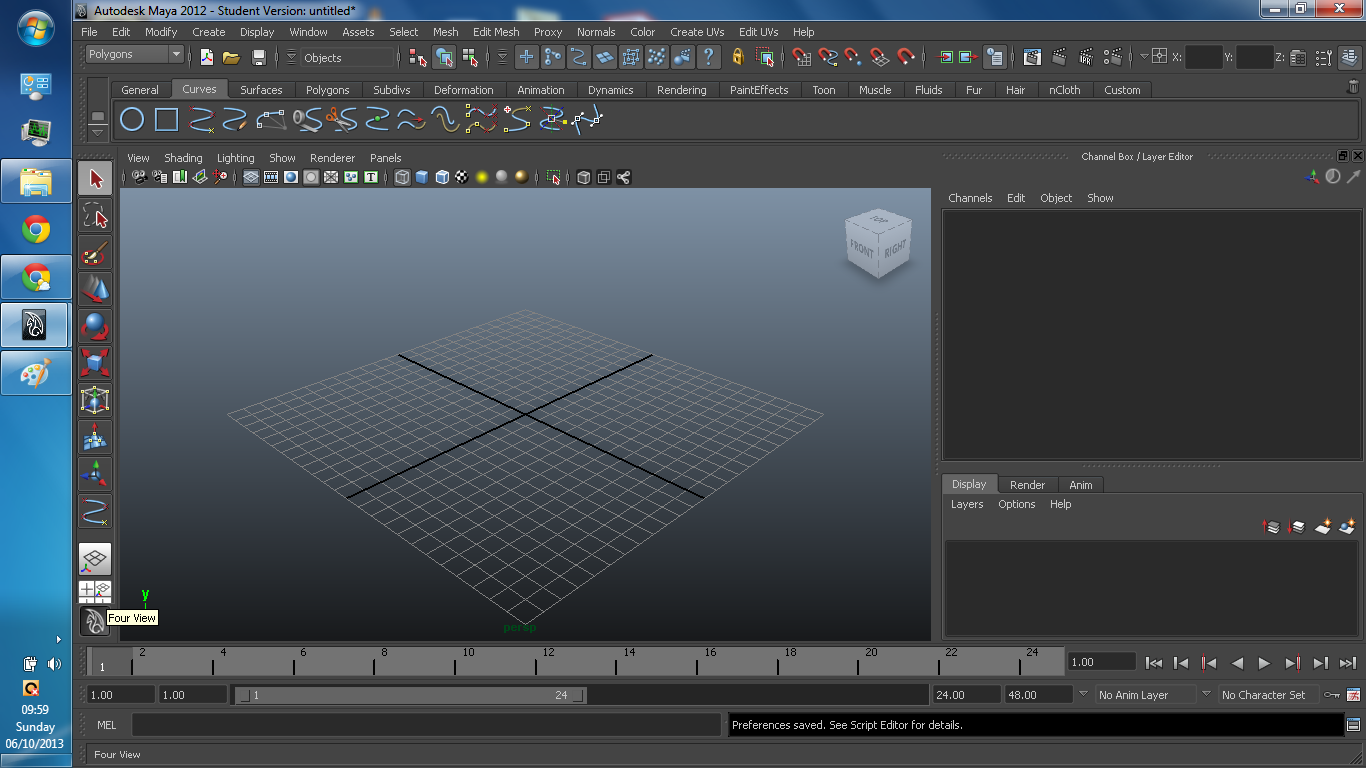
Task: Toggle wireframe cube display in viewport
Action: pos(402,177)
